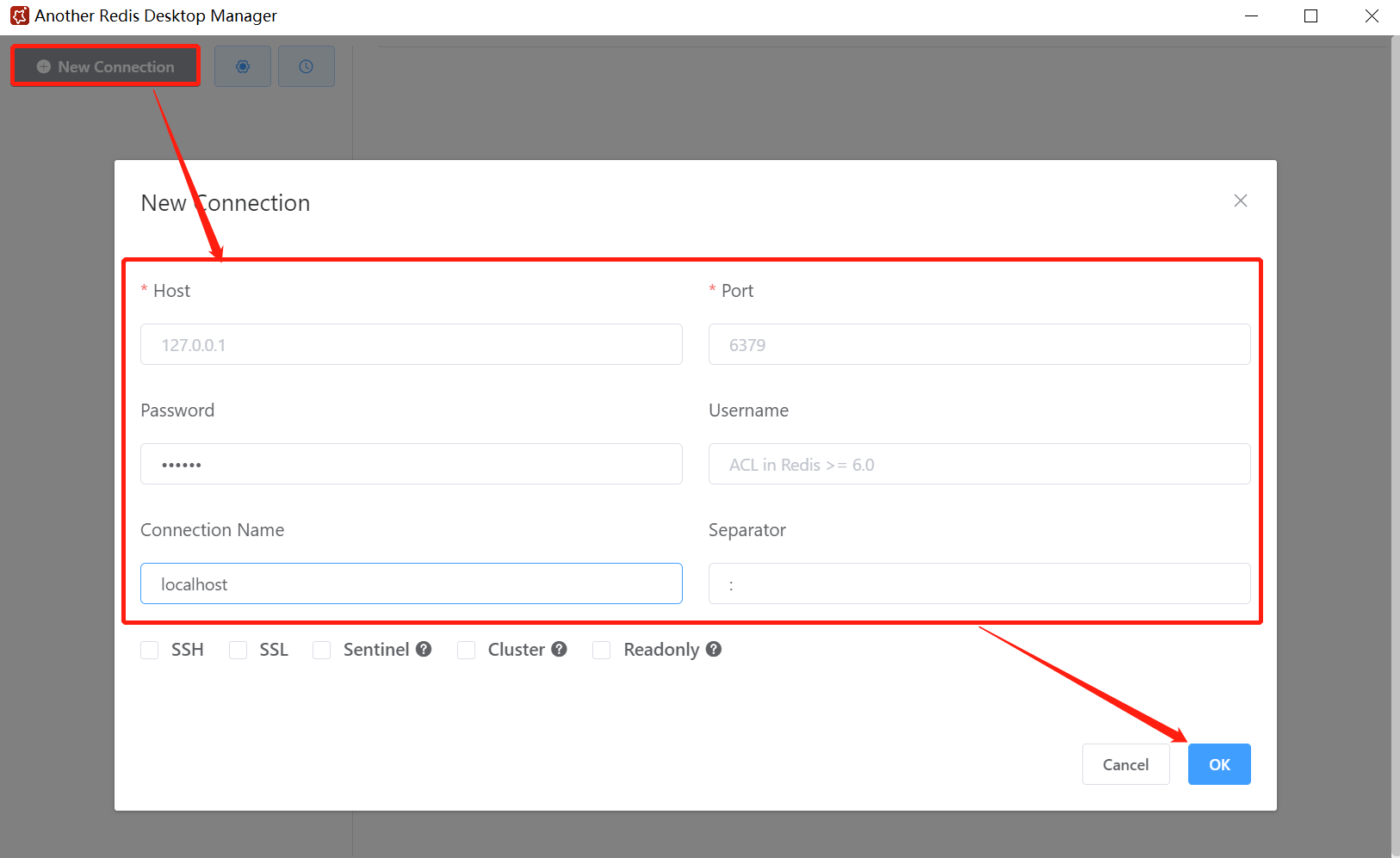Close the New Connection dialog with X

tap(1240, 201)
